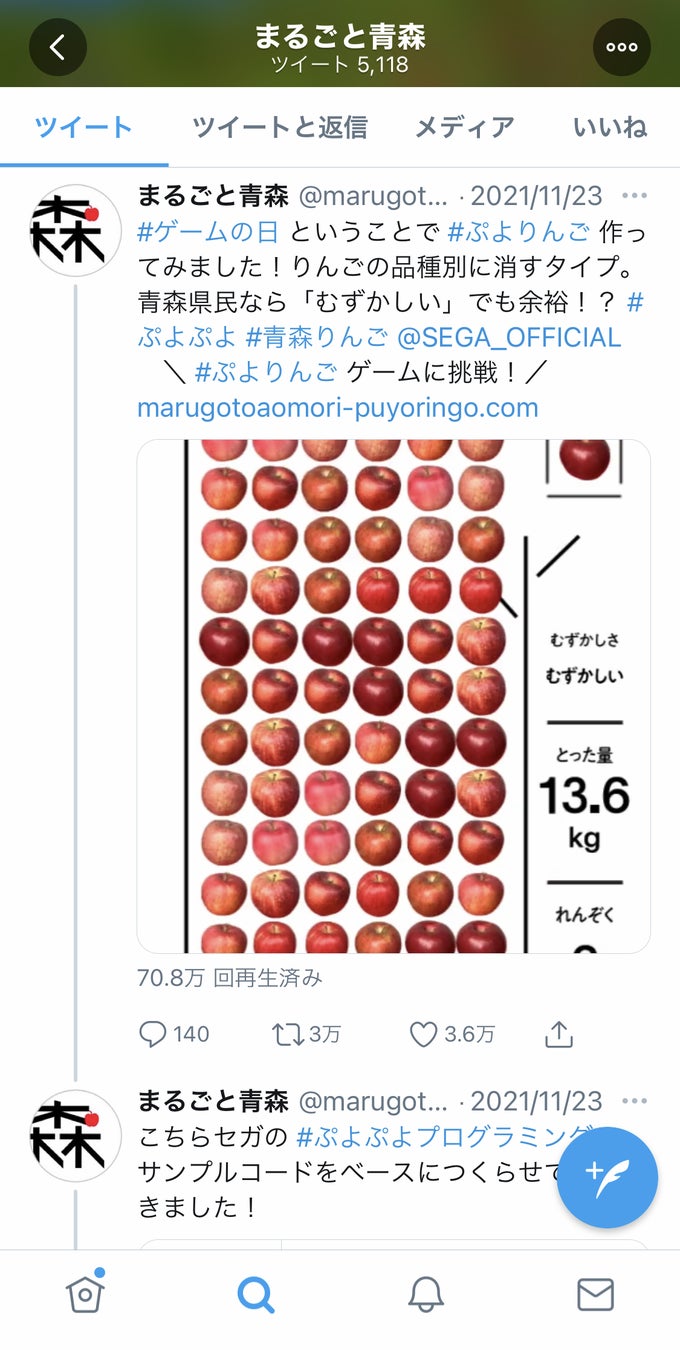Like the tweet with 3.6万 likes
680x1350 pixels.
(424, 1034)
